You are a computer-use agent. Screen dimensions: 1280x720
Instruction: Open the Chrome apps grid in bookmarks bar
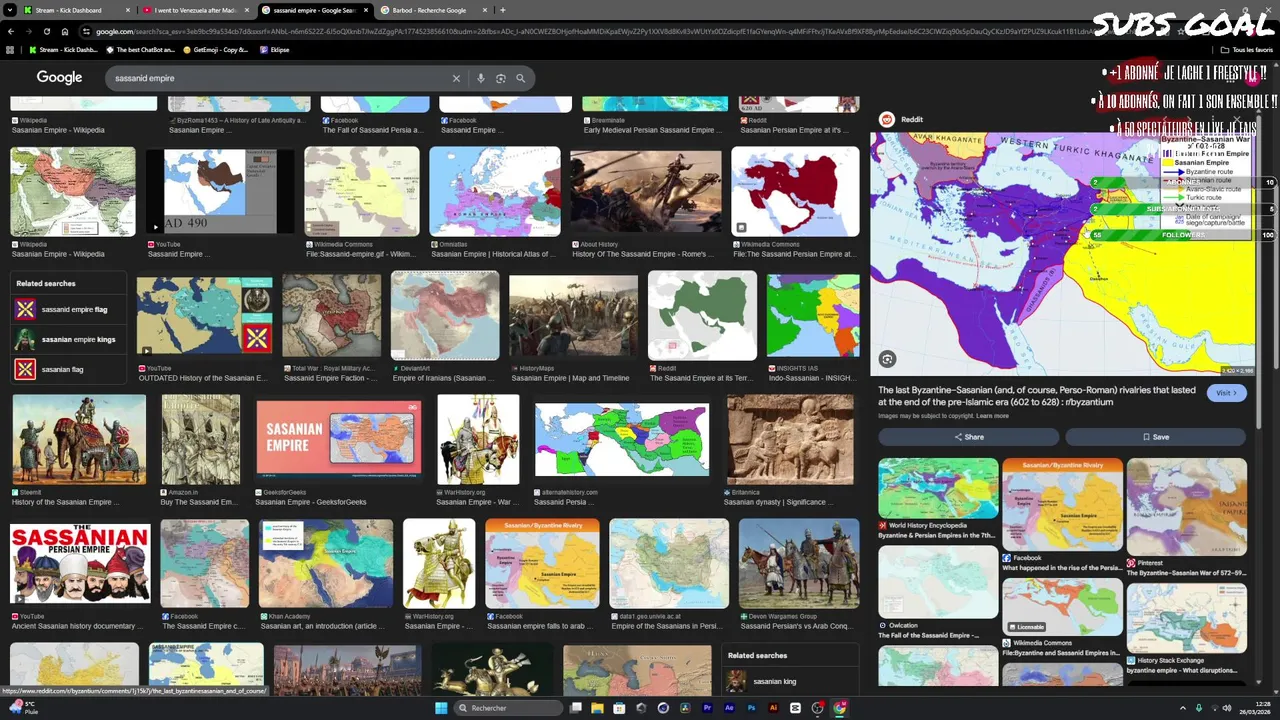pyautogui.click(x=11, y=49)
